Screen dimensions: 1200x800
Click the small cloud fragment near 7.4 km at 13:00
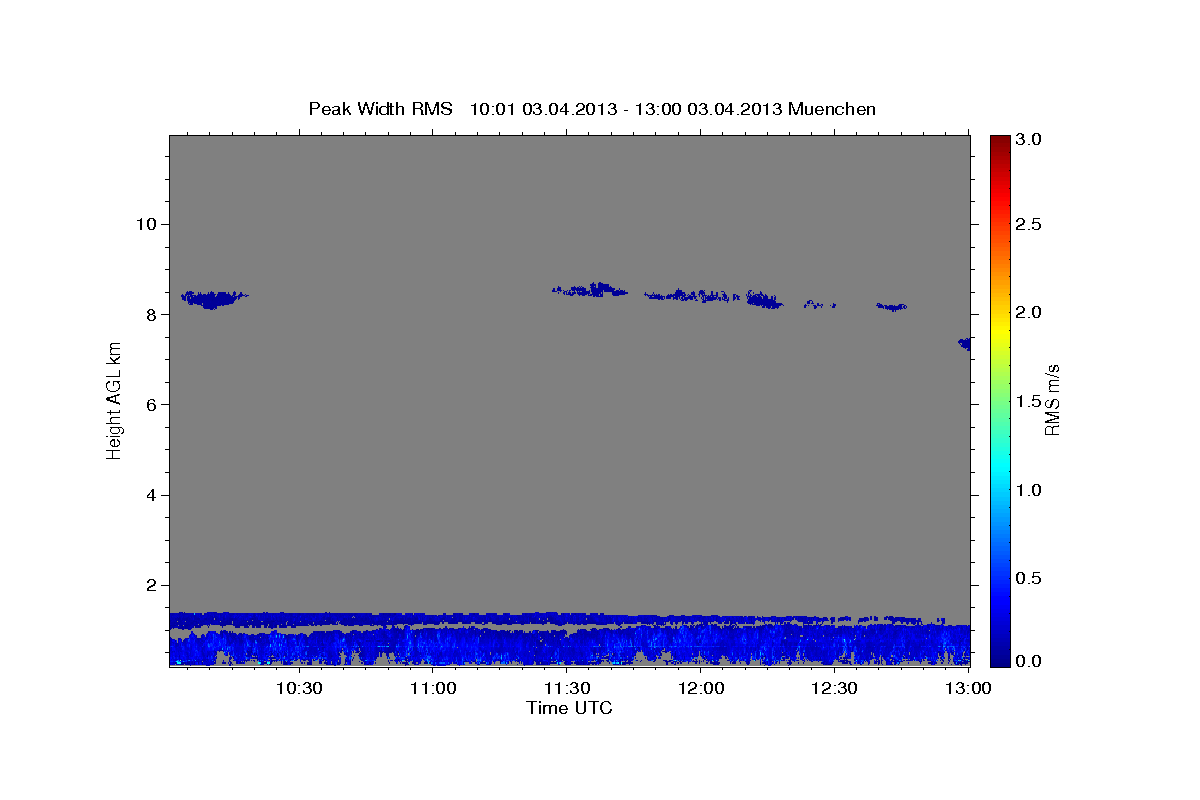[x=964, y=343]
